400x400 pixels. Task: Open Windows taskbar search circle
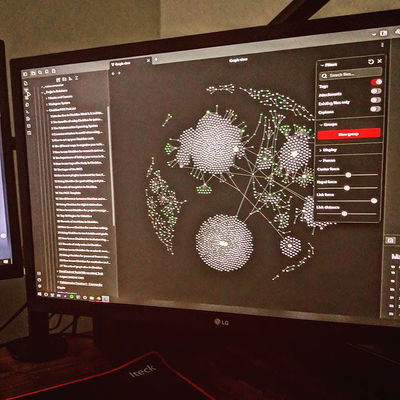46,294
